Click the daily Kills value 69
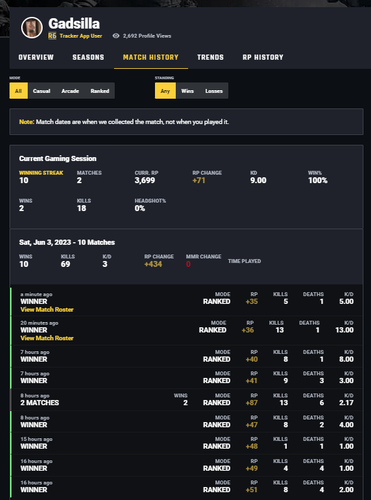Viewport: 371px width, 500px height. coord(65,264)
